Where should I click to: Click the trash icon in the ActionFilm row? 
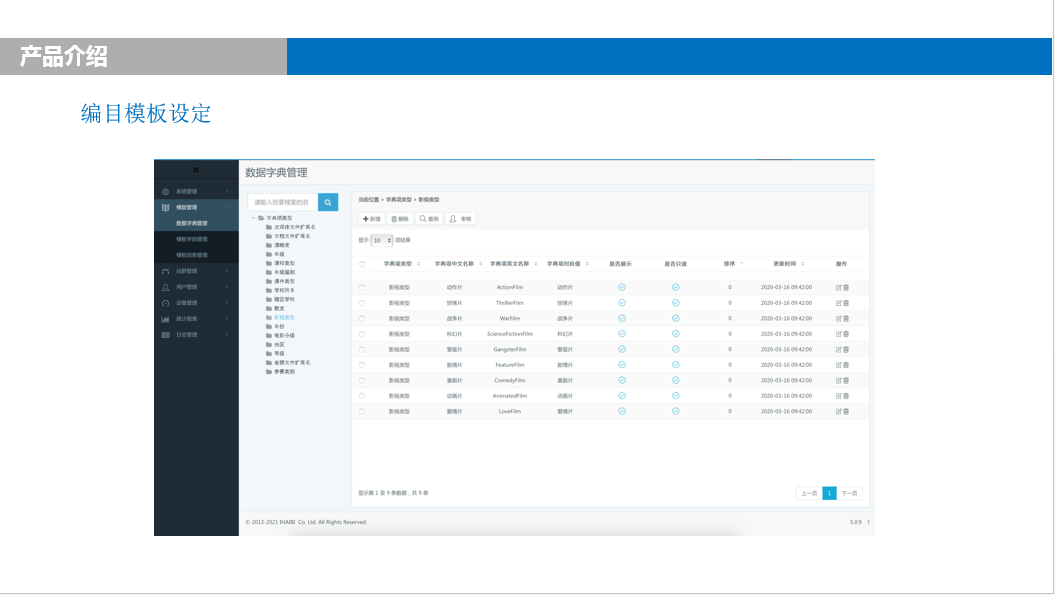[x=846, y=287]
